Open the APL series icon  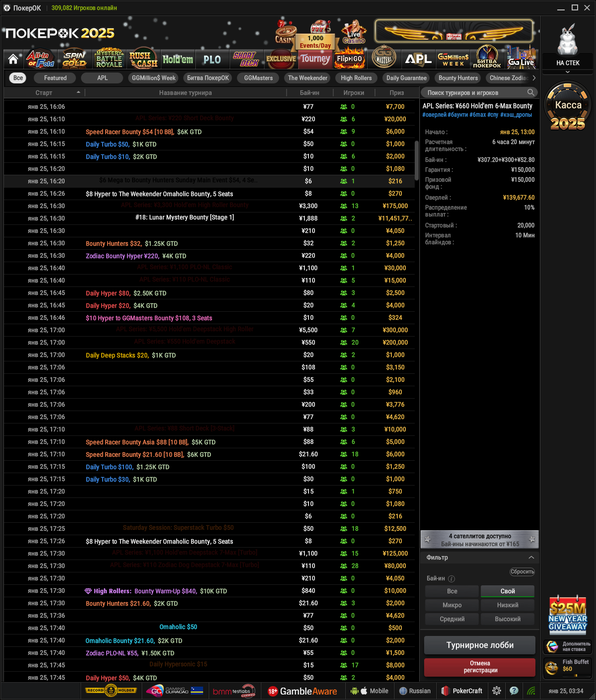[418, 58]
